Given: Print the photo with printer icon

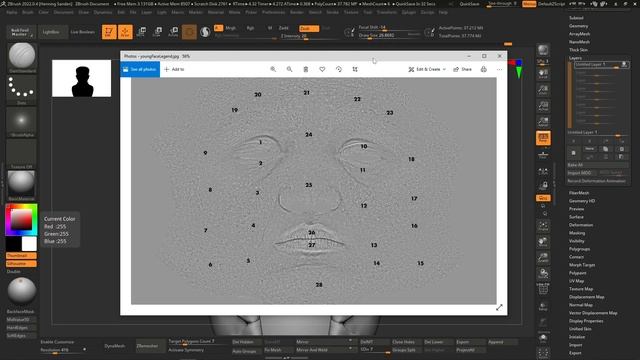Looking at the screenshot, I should 484,69.
